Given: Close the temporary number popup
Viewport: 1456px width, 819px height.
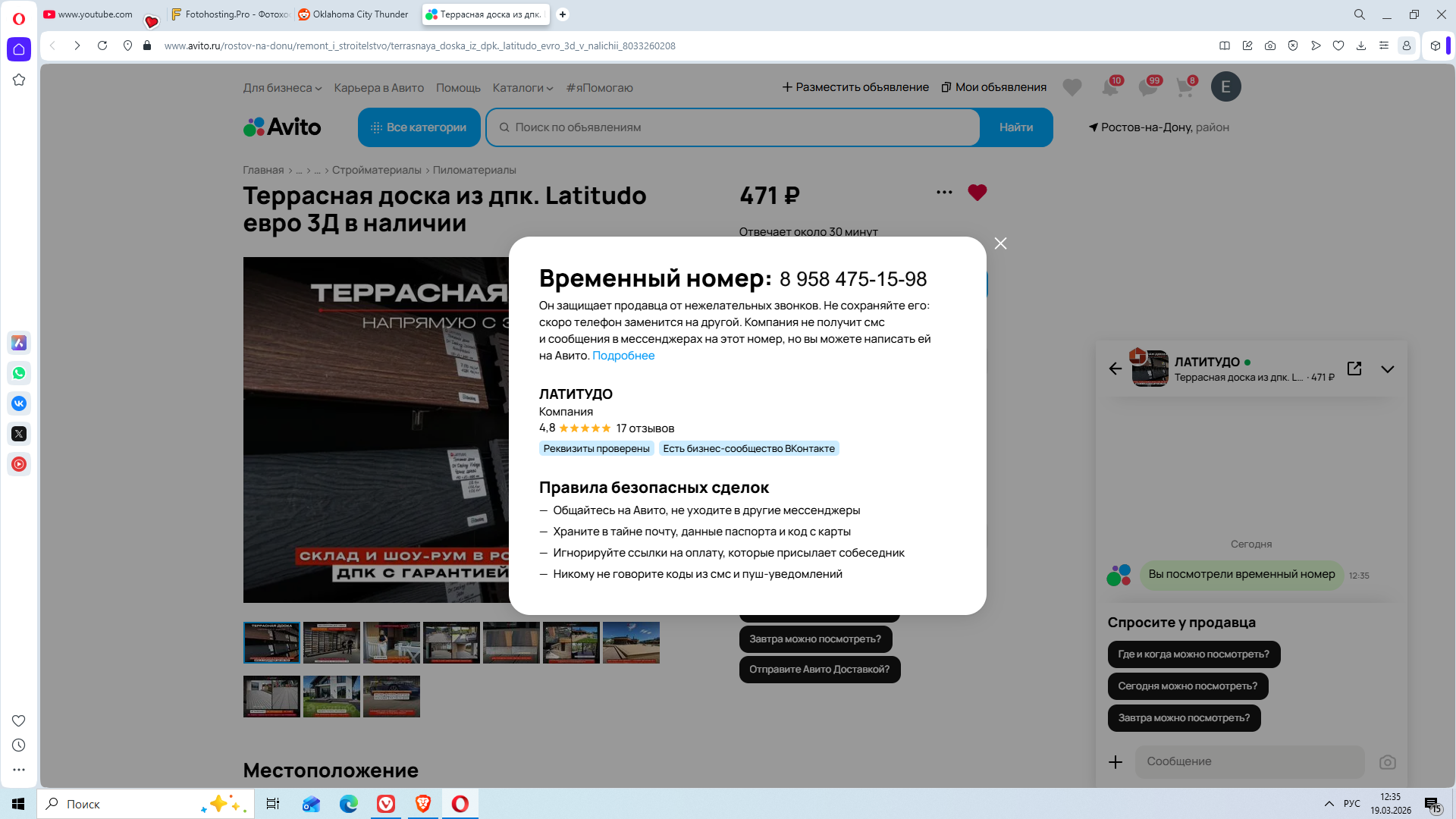Looking at the screenshot, I should point(1000,243).
